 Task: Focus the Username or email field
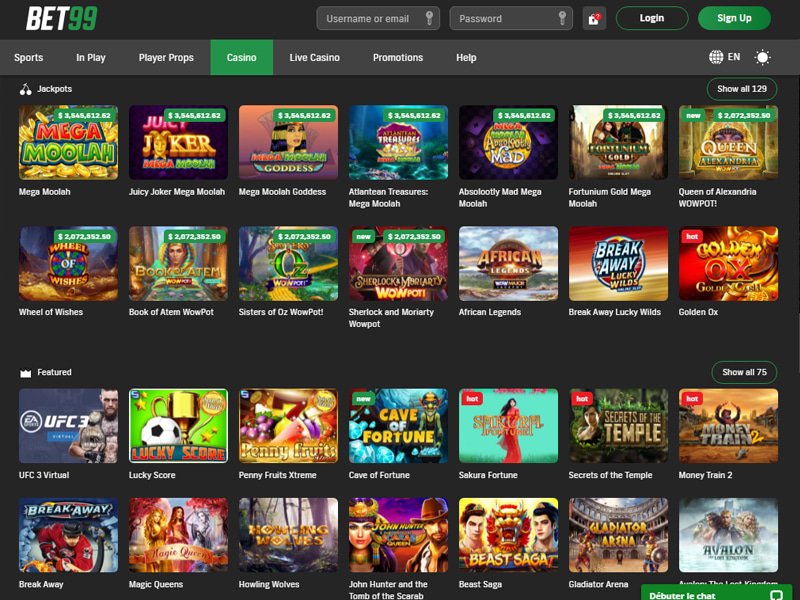click(x=378, y=18)
